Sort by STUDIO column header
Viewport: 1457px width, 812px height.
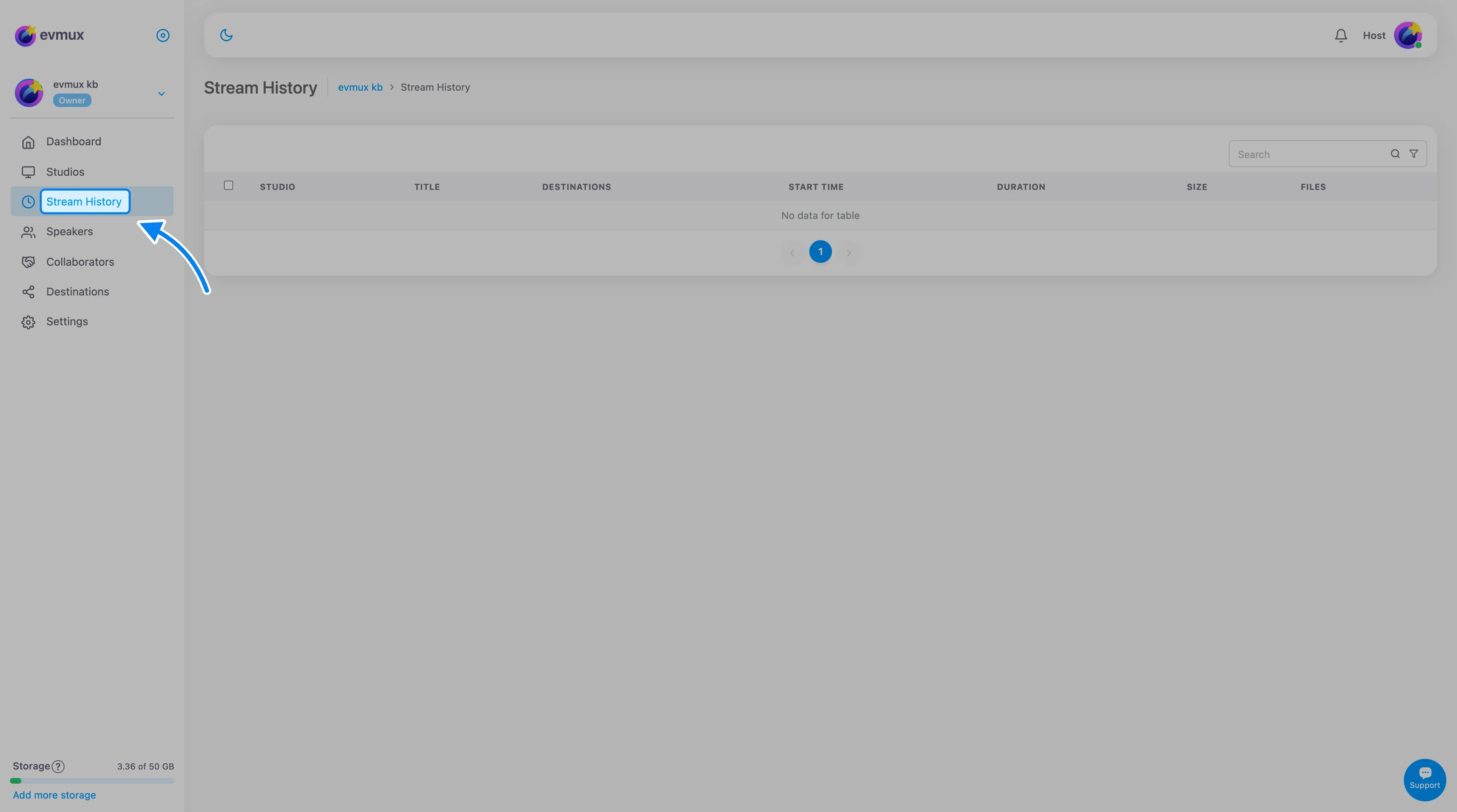point(277,187)
